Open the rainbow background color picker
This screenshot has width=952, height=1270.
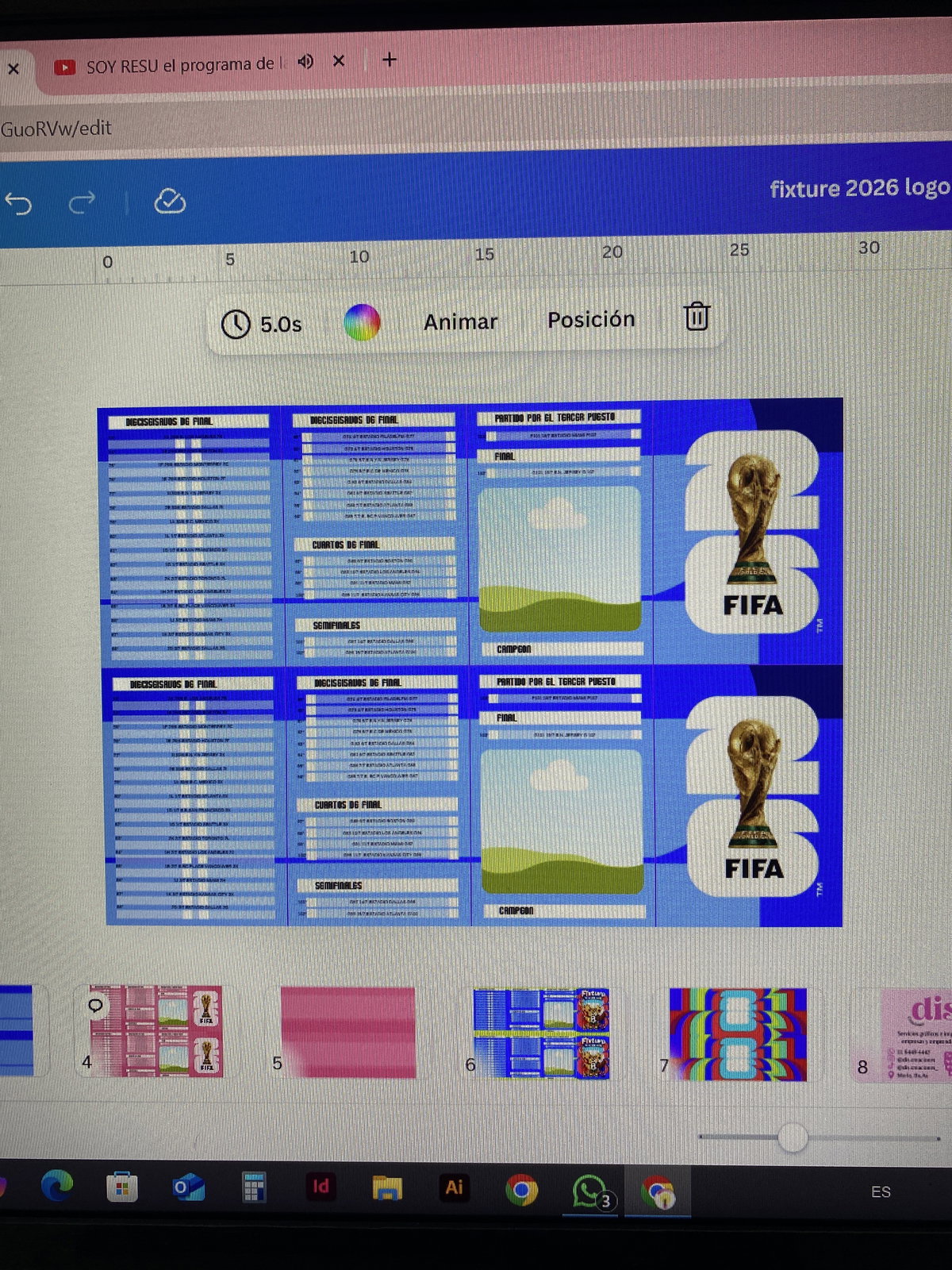click(x=362, y=322)
